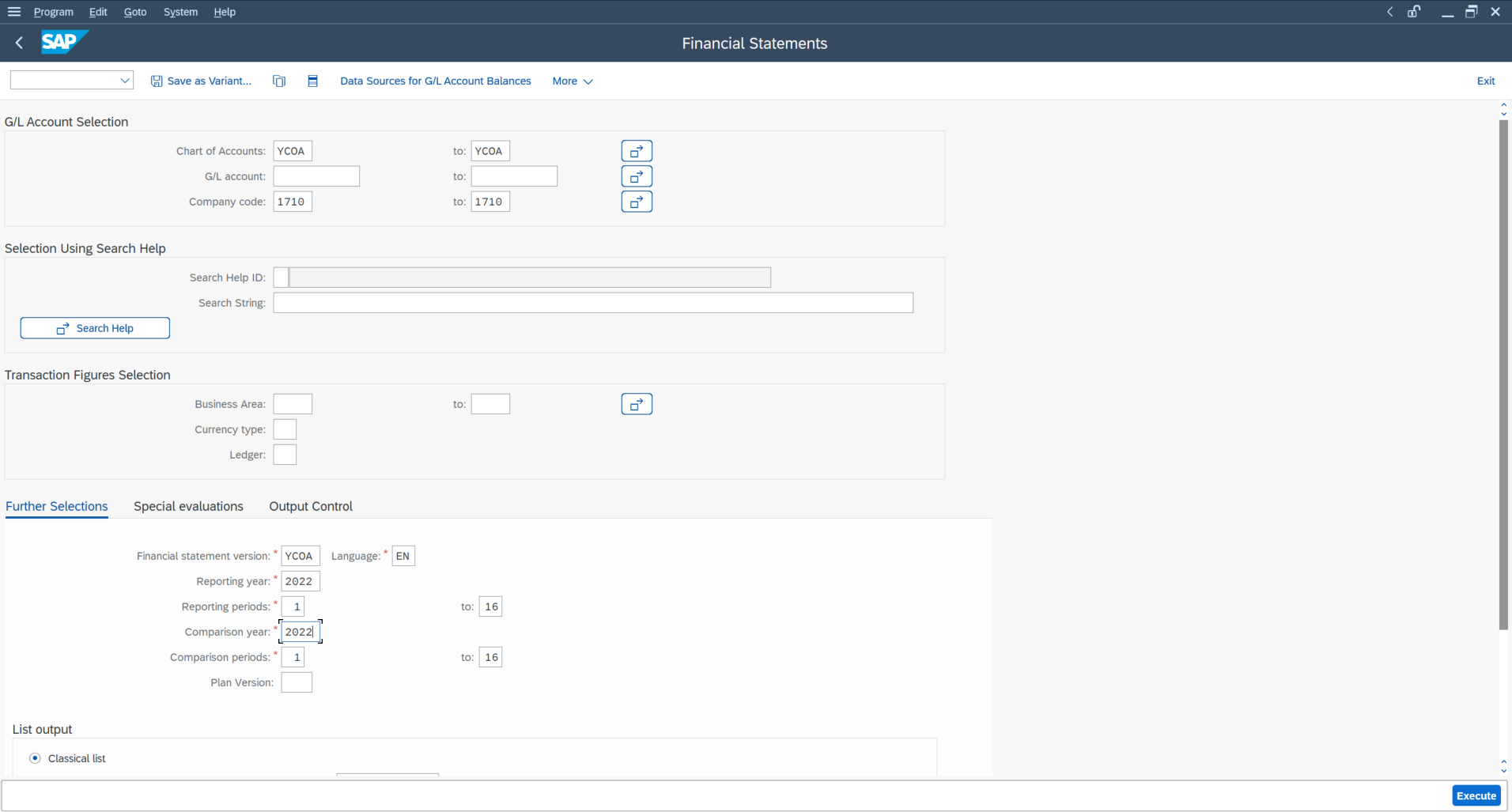
Task: Click the Search String input field
Action: pos(592,302)
